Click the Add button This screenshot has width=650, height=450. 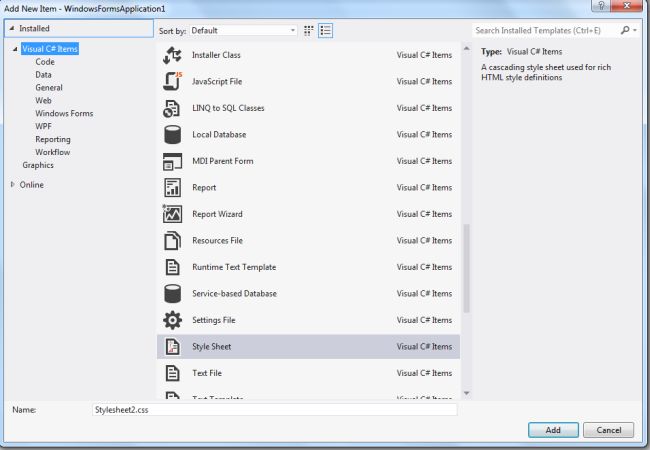(x=553, y=430)
